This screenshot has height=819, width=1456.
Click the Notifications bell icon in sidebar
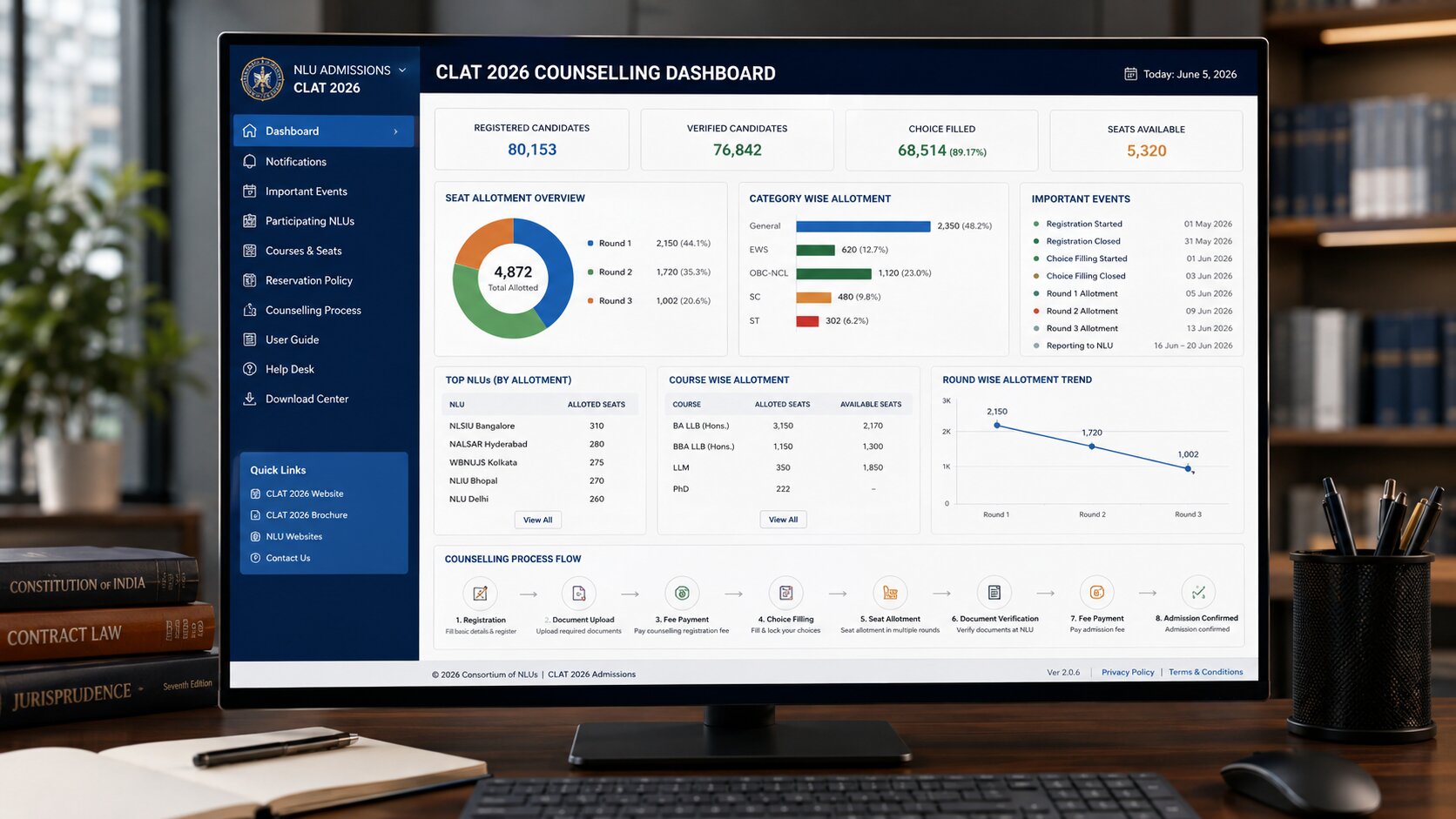click(250, 162)
